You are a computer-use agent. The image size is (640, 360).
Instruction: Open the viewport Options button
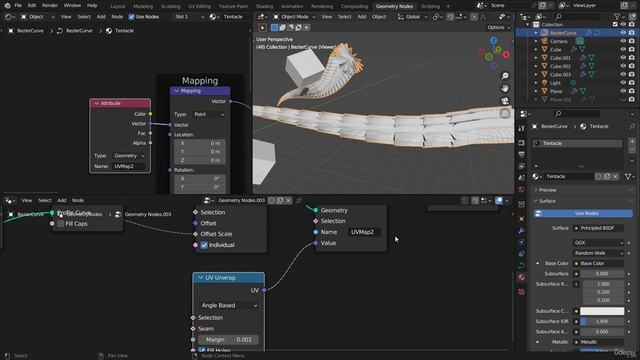pos(498,27)
